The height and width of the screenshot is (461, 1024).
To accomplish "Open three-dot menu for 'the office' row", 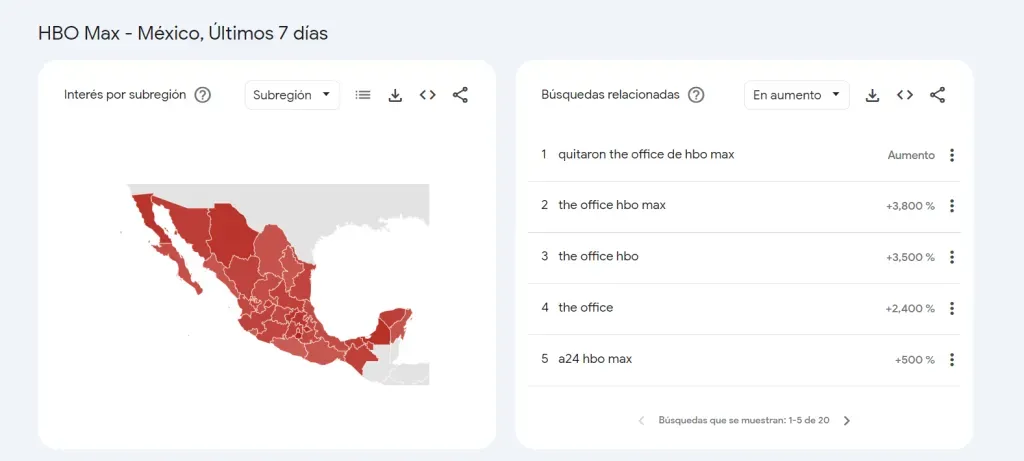I will coord(952,308).
